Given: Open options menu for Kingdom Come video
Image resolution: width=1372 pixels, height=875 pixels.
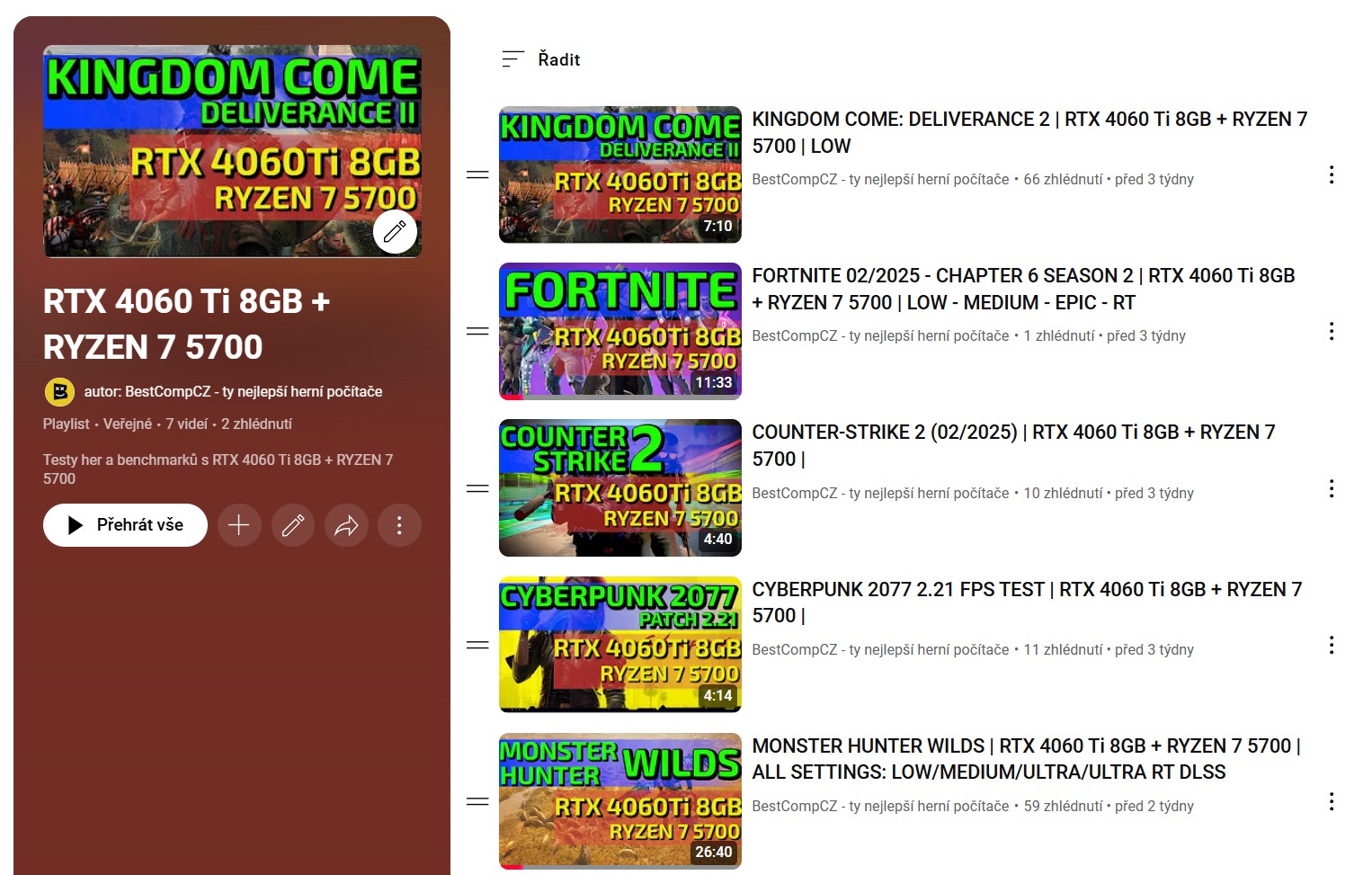Looking at the screenshot, I should [1332, 174].
